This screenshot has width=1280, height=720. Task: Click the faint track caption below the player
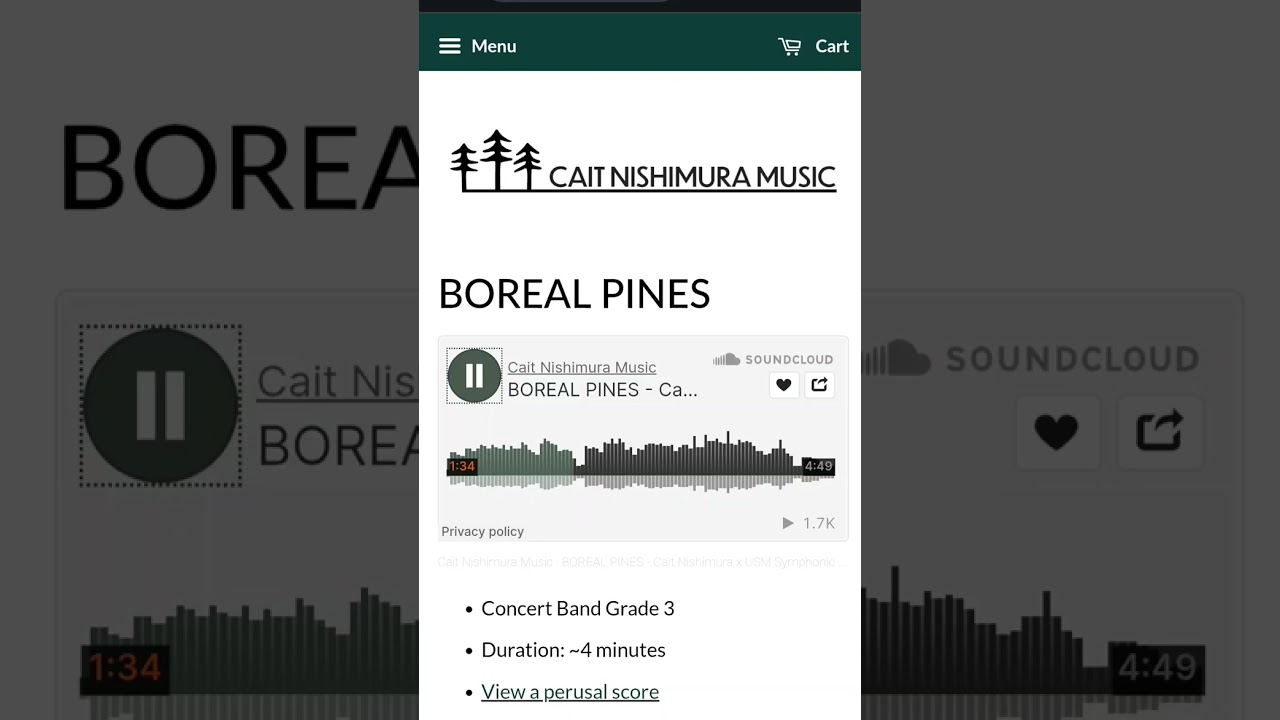click(x=641, y=562)
